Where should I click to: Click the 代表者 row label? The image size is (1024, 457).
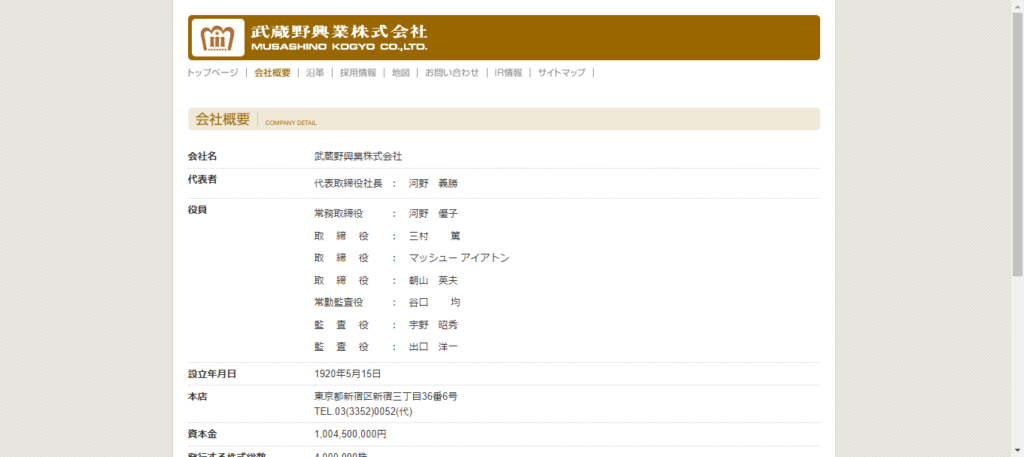tap(202, 180)
